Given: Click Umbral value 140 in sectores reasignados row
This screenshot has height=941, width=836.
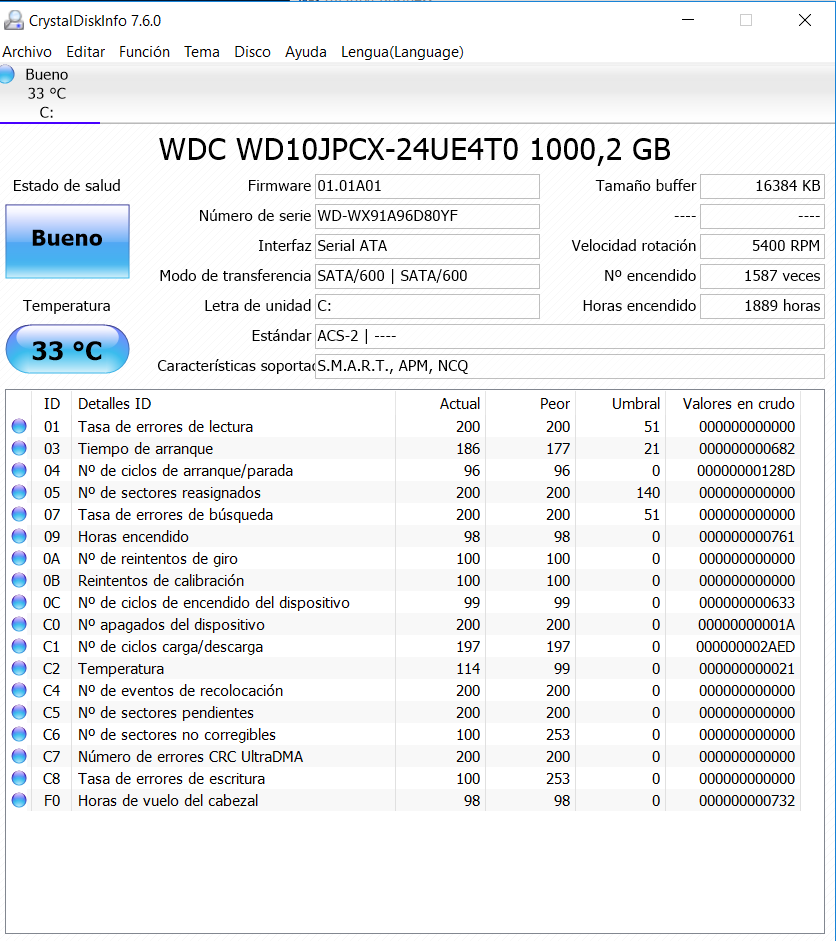Looking at the screenshot, I should (648, 493).
